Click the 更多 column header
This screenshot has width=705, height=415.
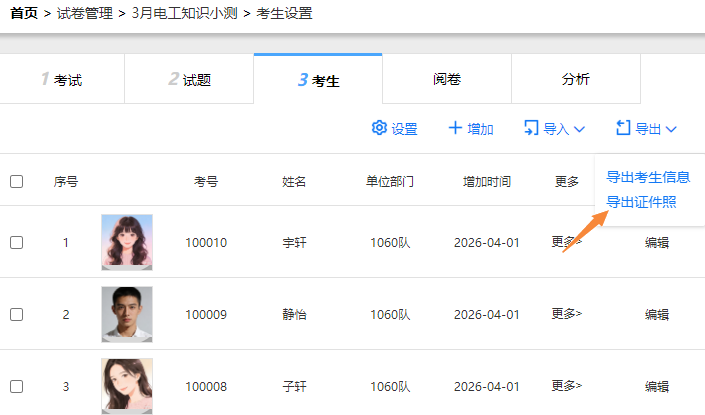567,182
